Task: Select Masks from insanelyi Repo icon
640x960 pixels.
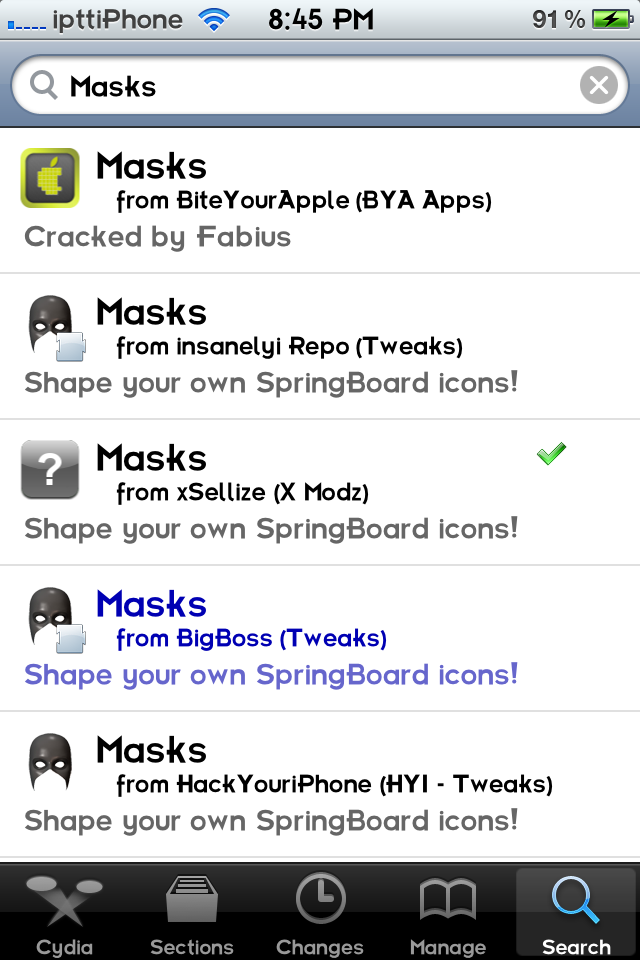Action: click(x=56, y=327)
